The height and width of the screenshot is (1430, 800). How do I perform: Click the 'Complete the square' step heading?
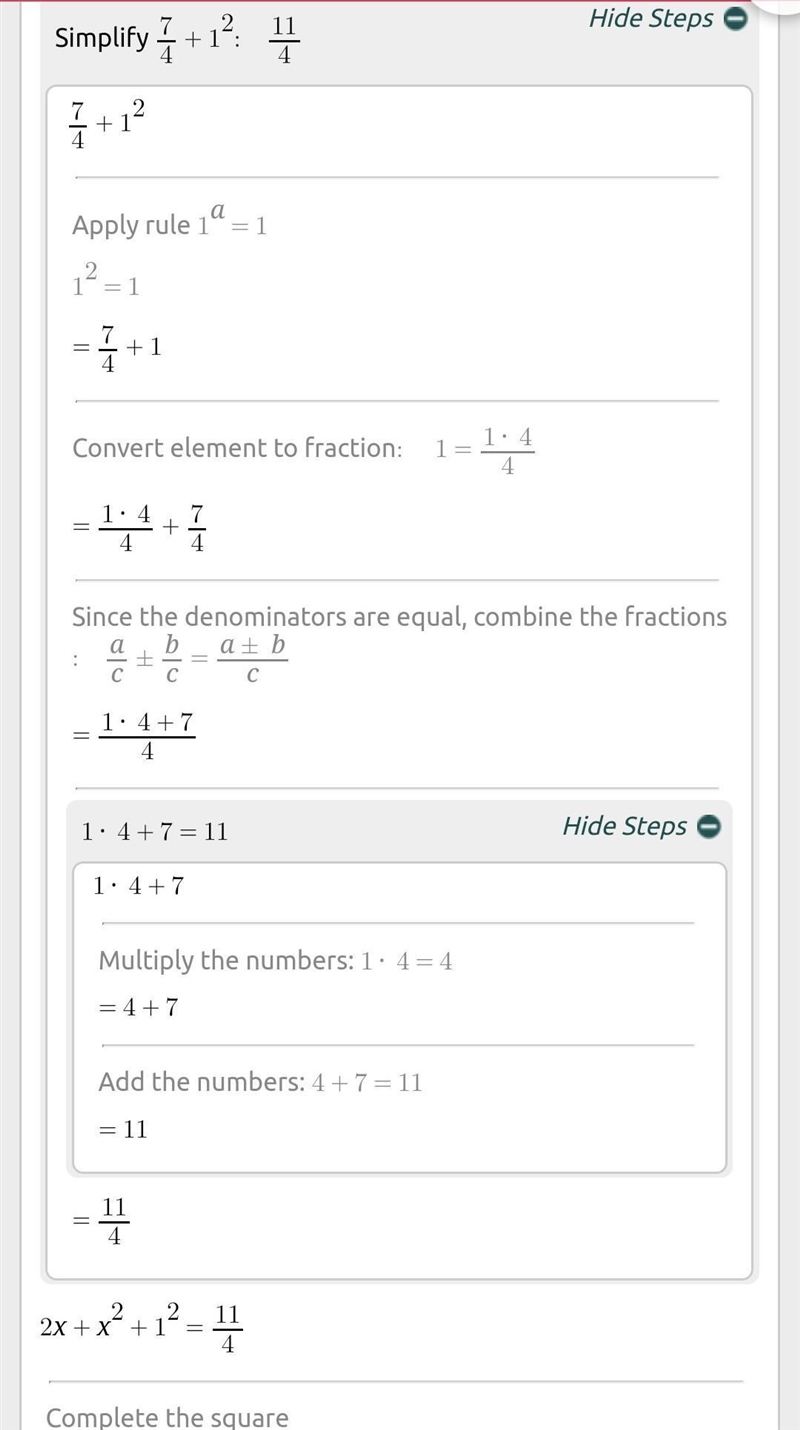[167, 1417]
